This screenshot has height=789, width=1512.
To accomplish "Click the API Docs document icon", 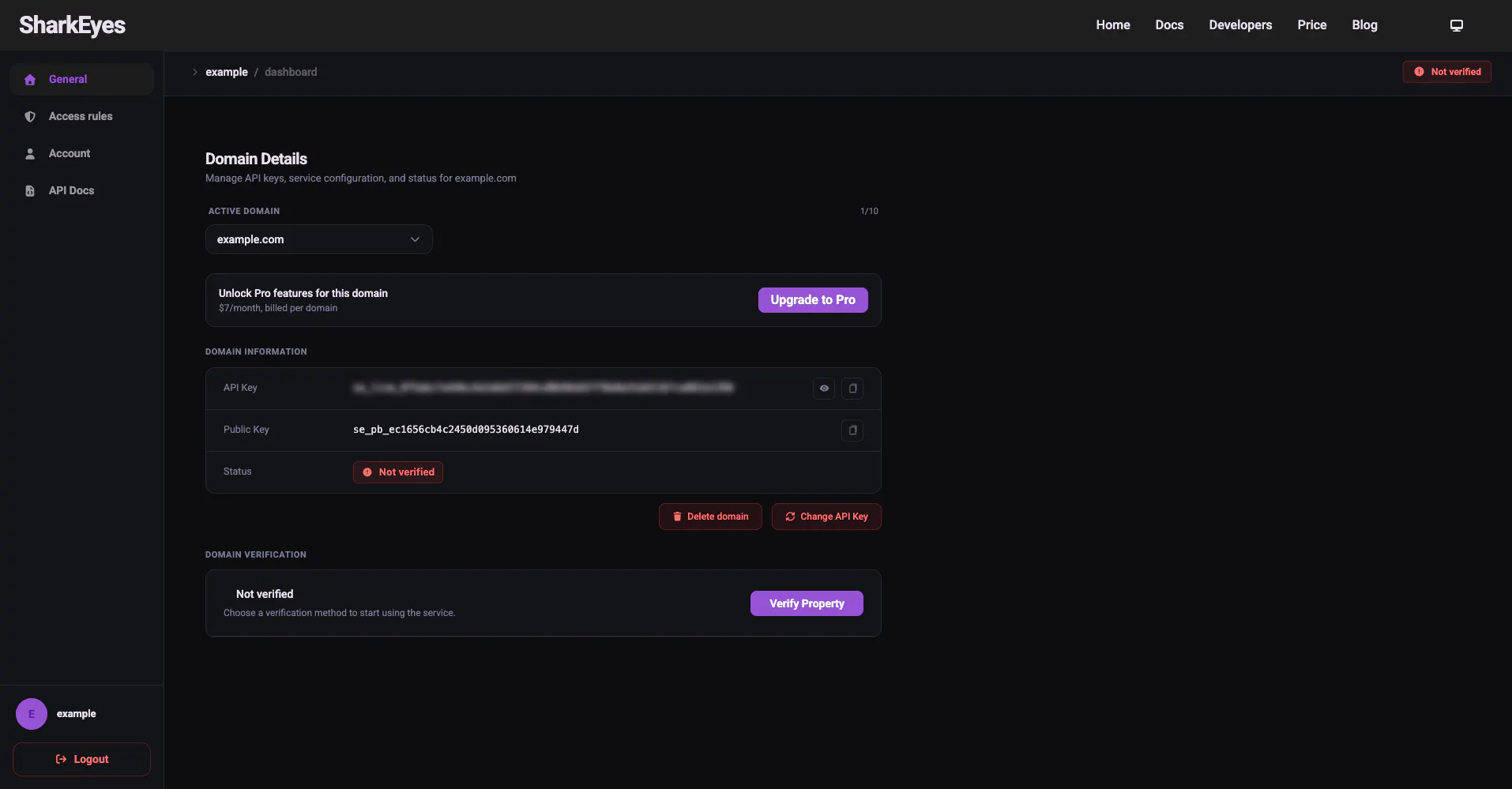I will (x=30, y=191).
